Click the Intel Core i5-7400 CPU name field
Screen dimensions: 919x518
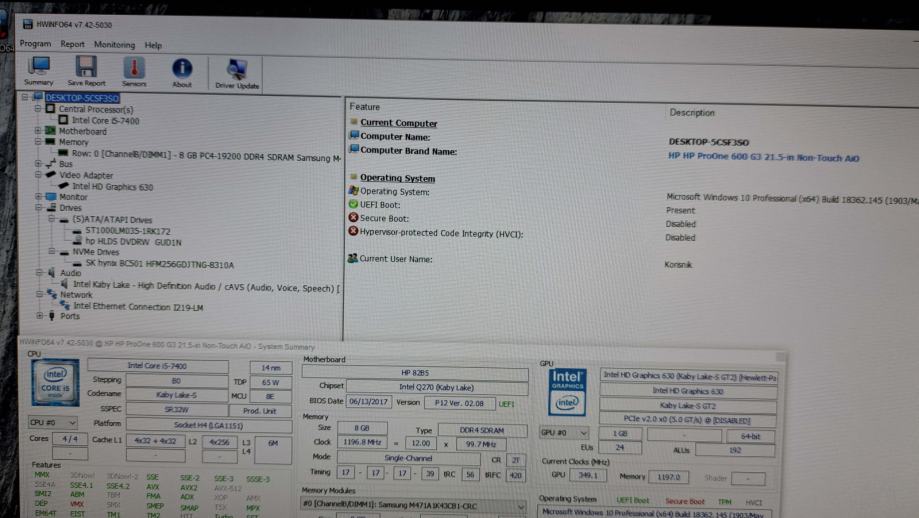[x=158, y=366]
